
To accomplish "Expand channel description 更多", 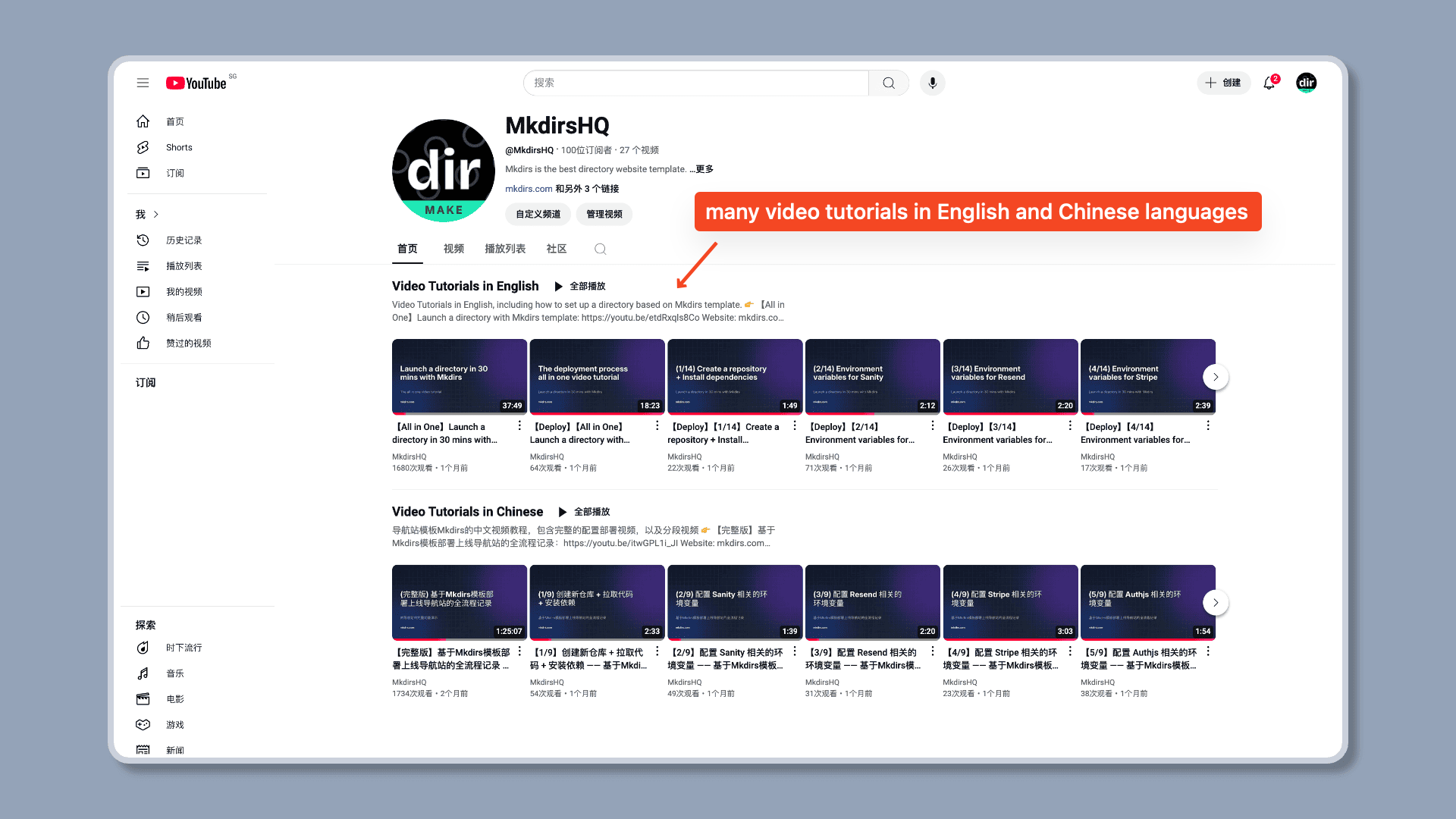I will (x=702, y=169).
